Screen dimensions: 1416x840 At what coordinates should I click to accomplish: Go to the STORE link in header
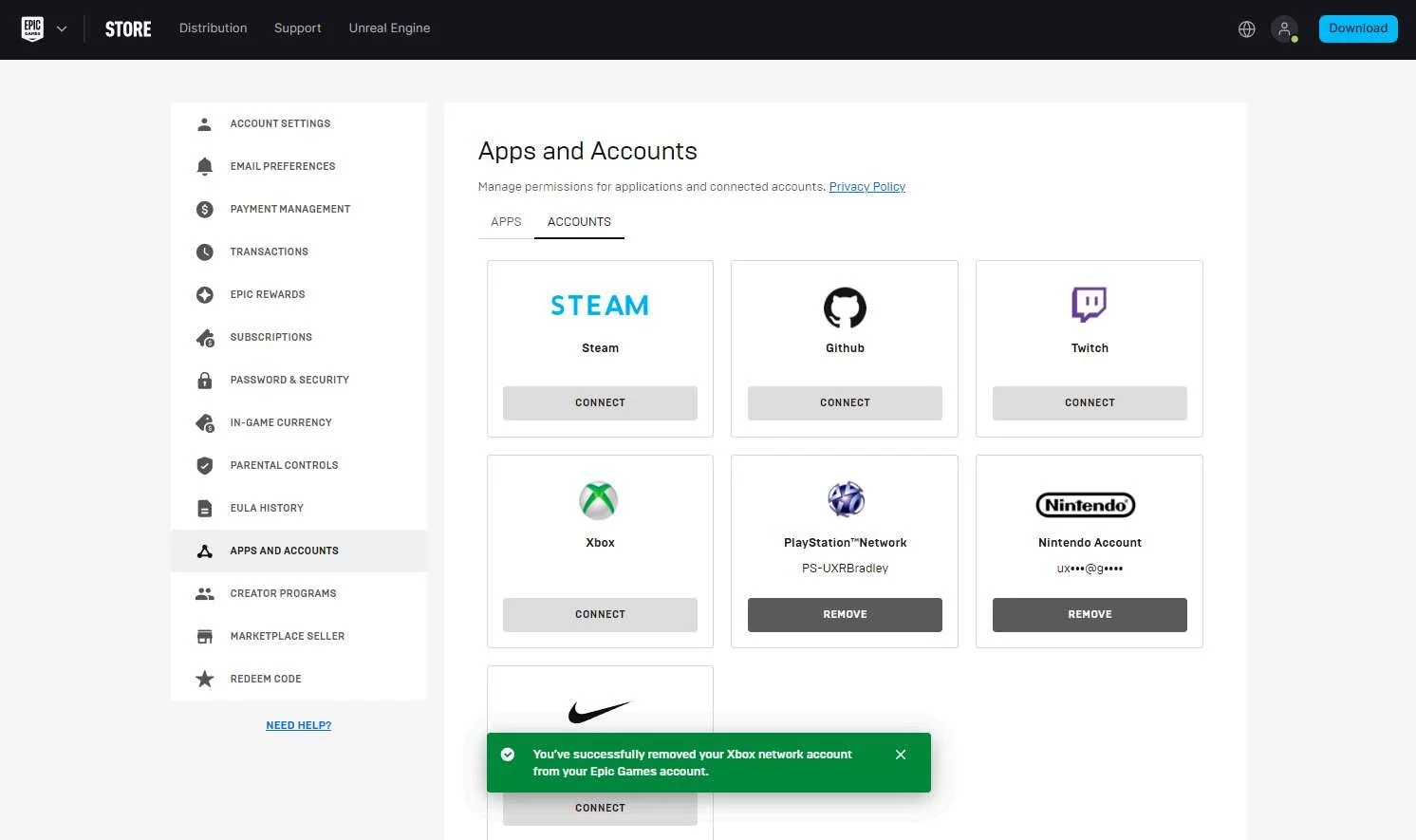point(128,29)
